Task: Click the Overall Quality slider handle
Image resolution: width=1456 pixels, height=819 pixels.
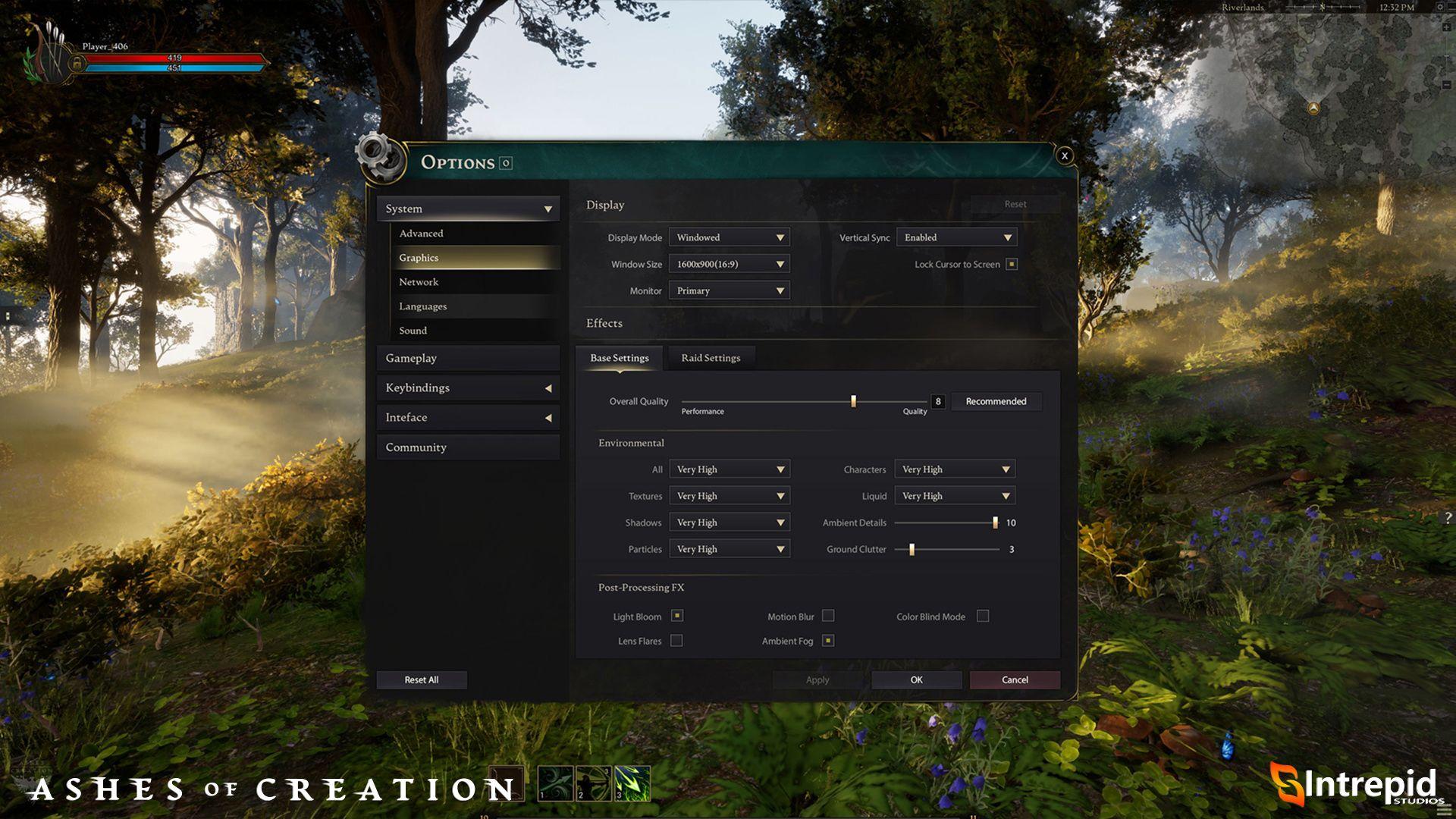Action: [x=853, y=401]
